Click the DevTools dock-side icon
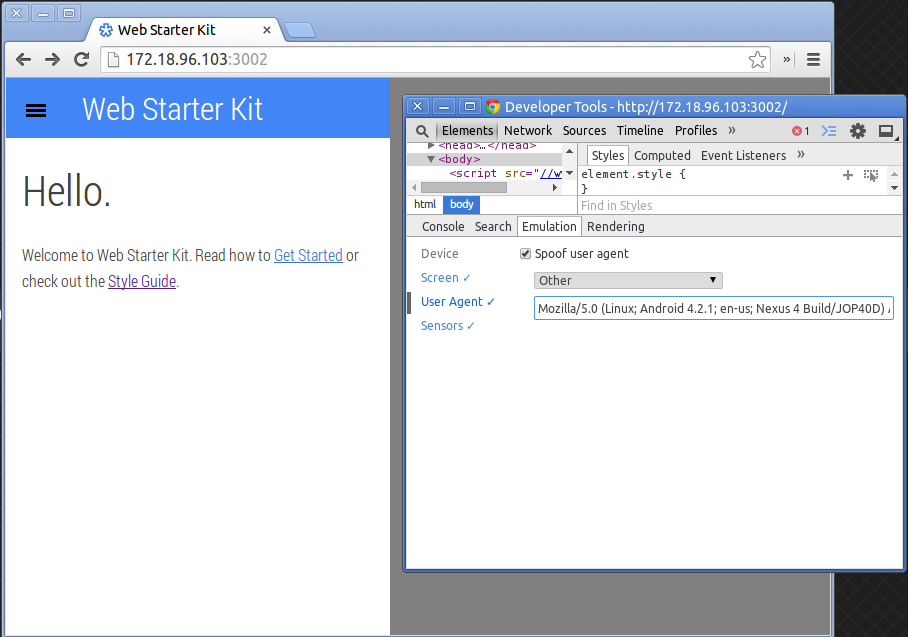Viewport: 908px width, 637px height. (885, 131)
